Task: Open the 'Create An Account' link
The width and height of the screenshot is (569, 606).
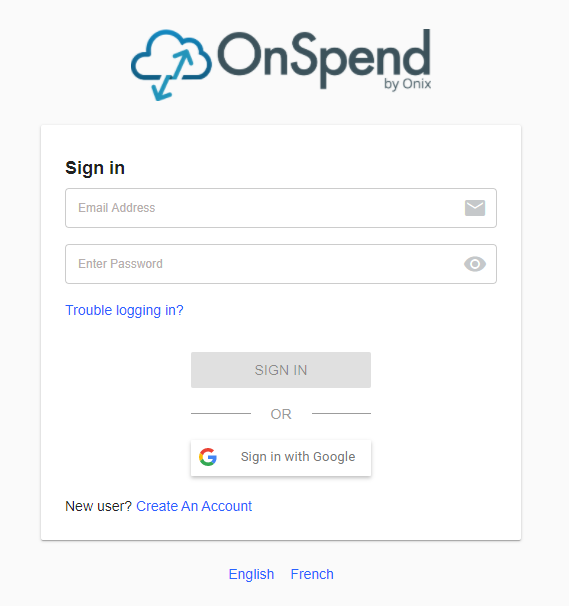Action: pyautogui.click(x=194, y=506)
